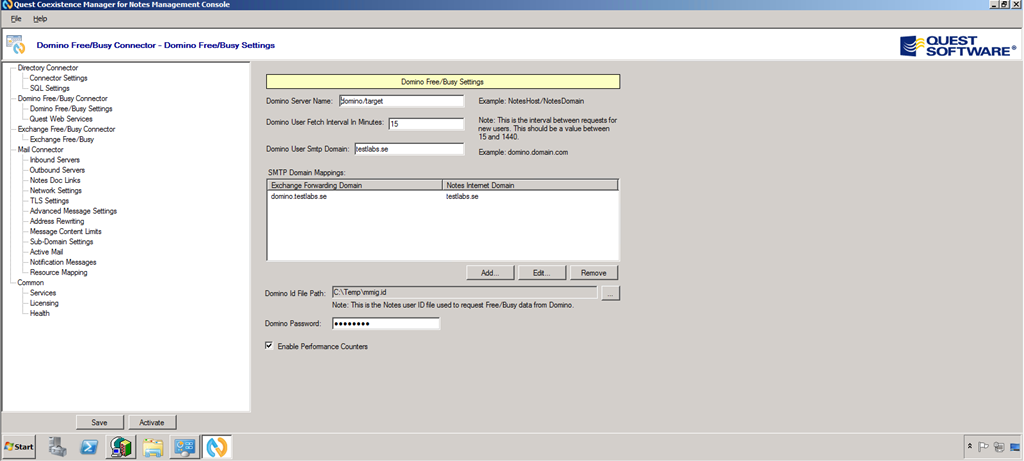Screen dimensions: 1024x461
Task: Click the Quest Software logo
Action: coord(958,46)
